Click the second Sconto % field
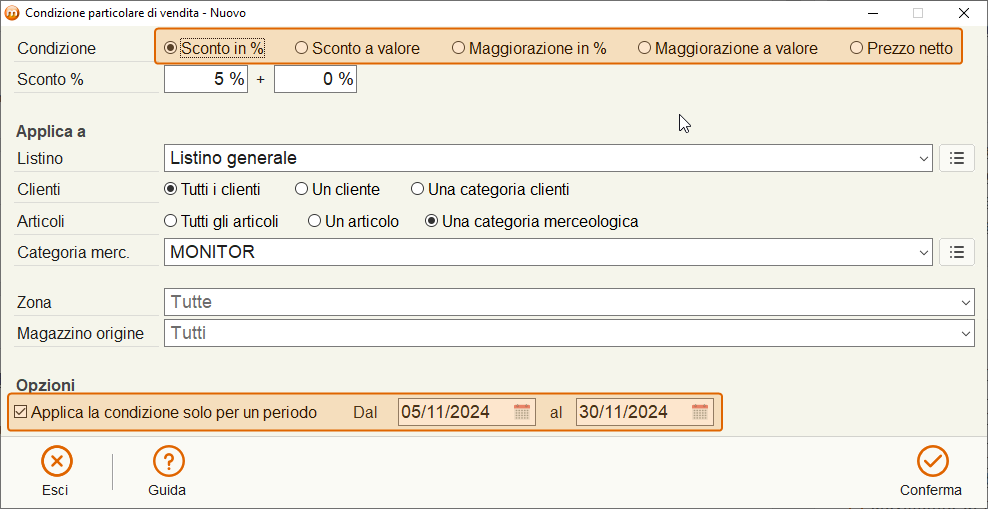The image size is (988, 509). coord(316,79)
